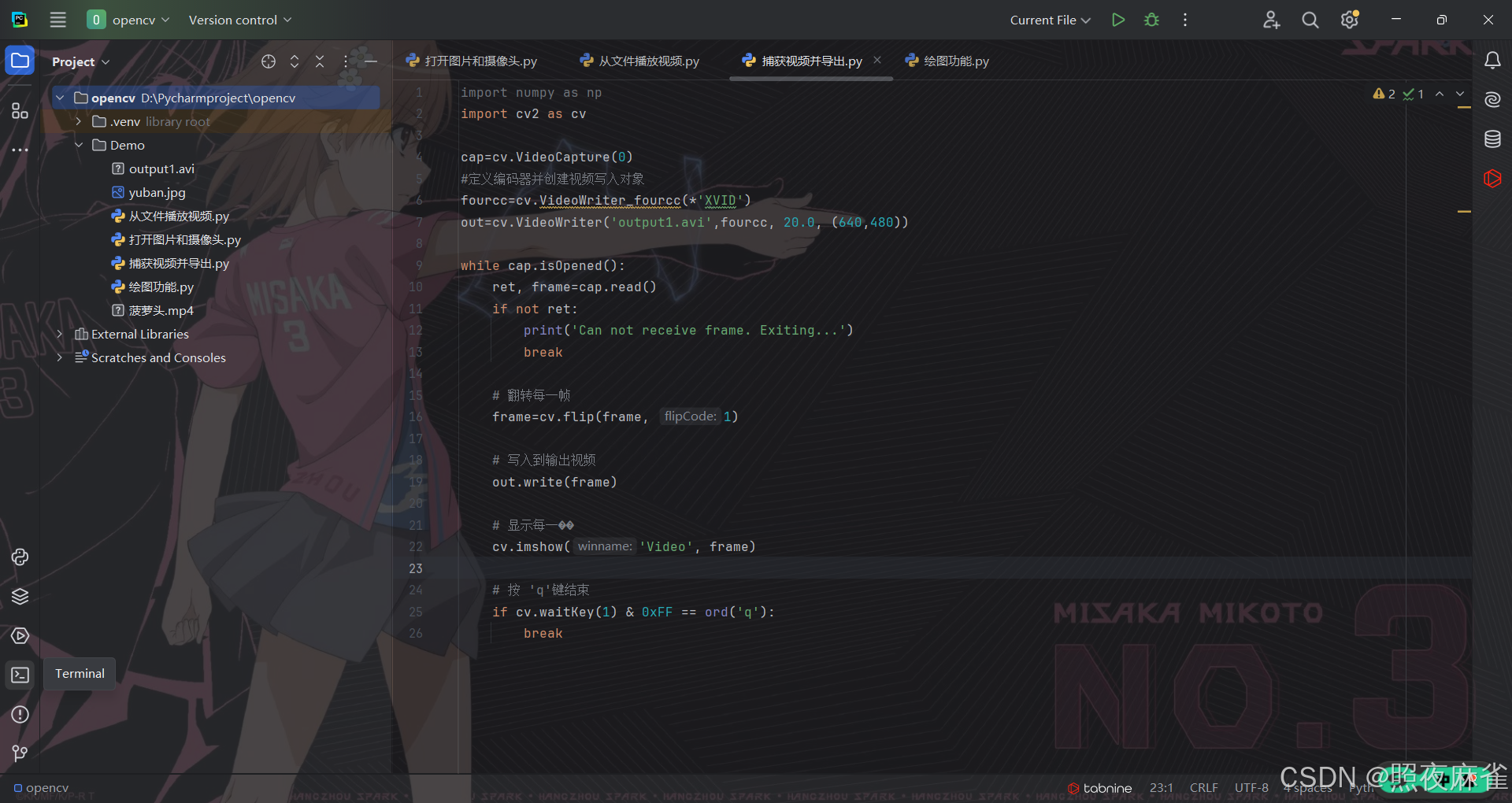Open Version control dropdown
This screenshot has width=1512, height=803.
coord(240,20)
